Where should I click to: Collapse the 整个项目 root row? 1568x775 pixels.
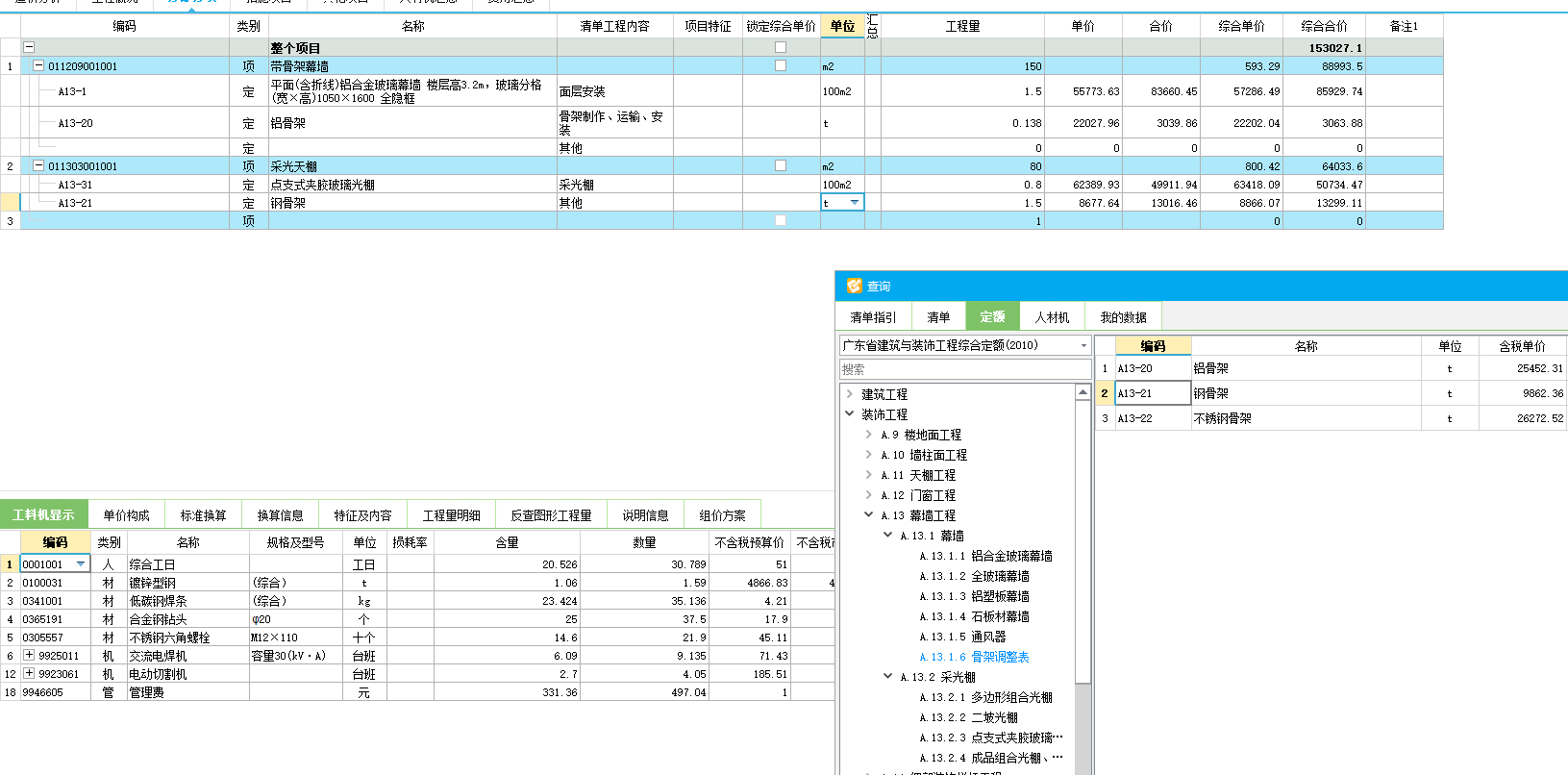(29, 47)
